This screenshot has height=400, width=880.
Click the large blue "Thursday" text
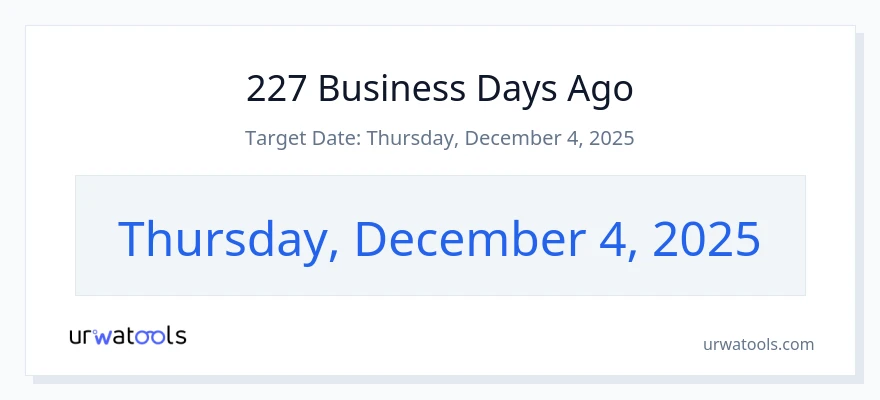223,239
